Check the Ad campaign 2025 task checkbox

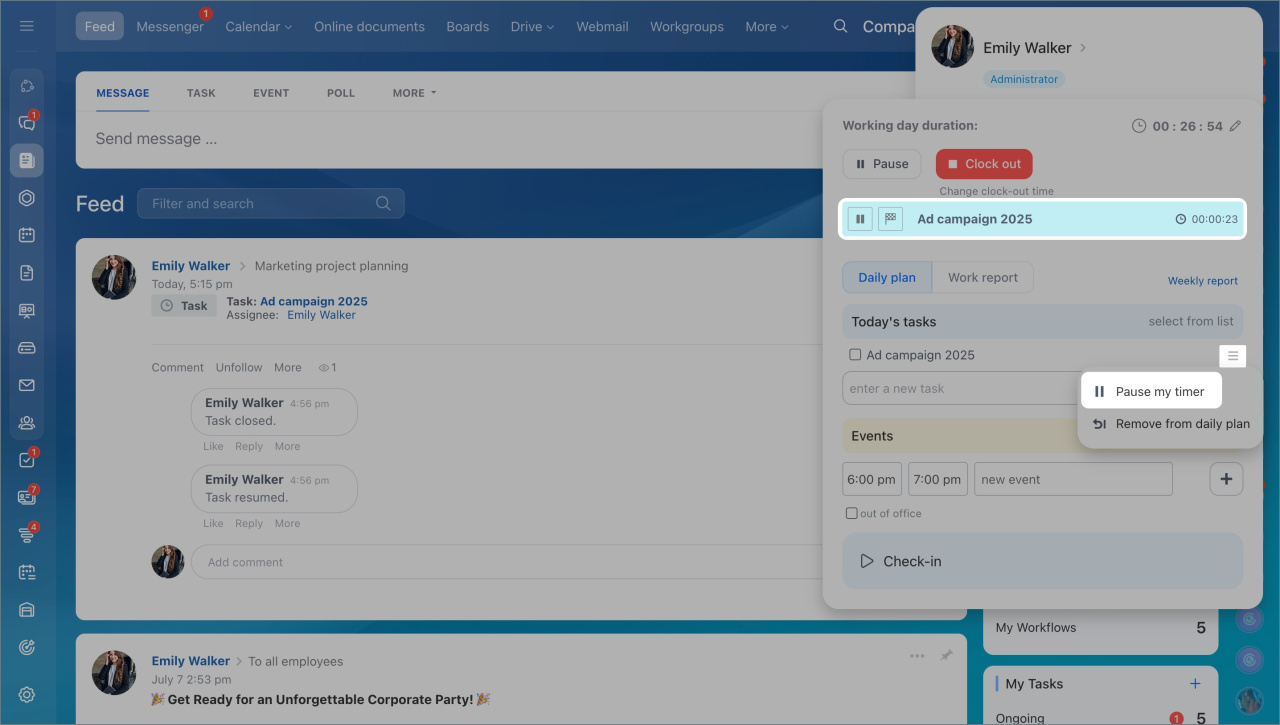point(855,355)
